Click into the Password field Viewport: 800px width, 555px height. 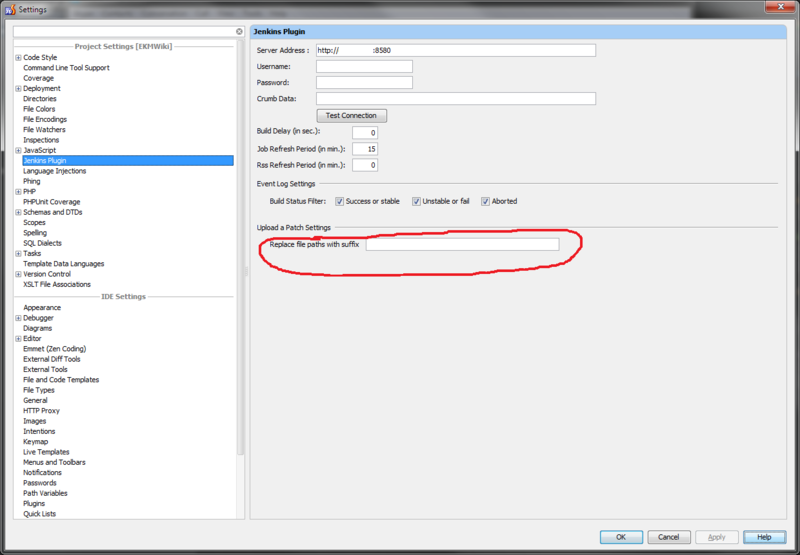[364, 83]
